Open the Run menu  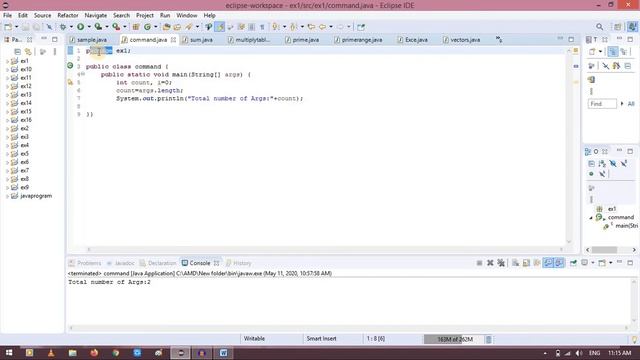165,15
